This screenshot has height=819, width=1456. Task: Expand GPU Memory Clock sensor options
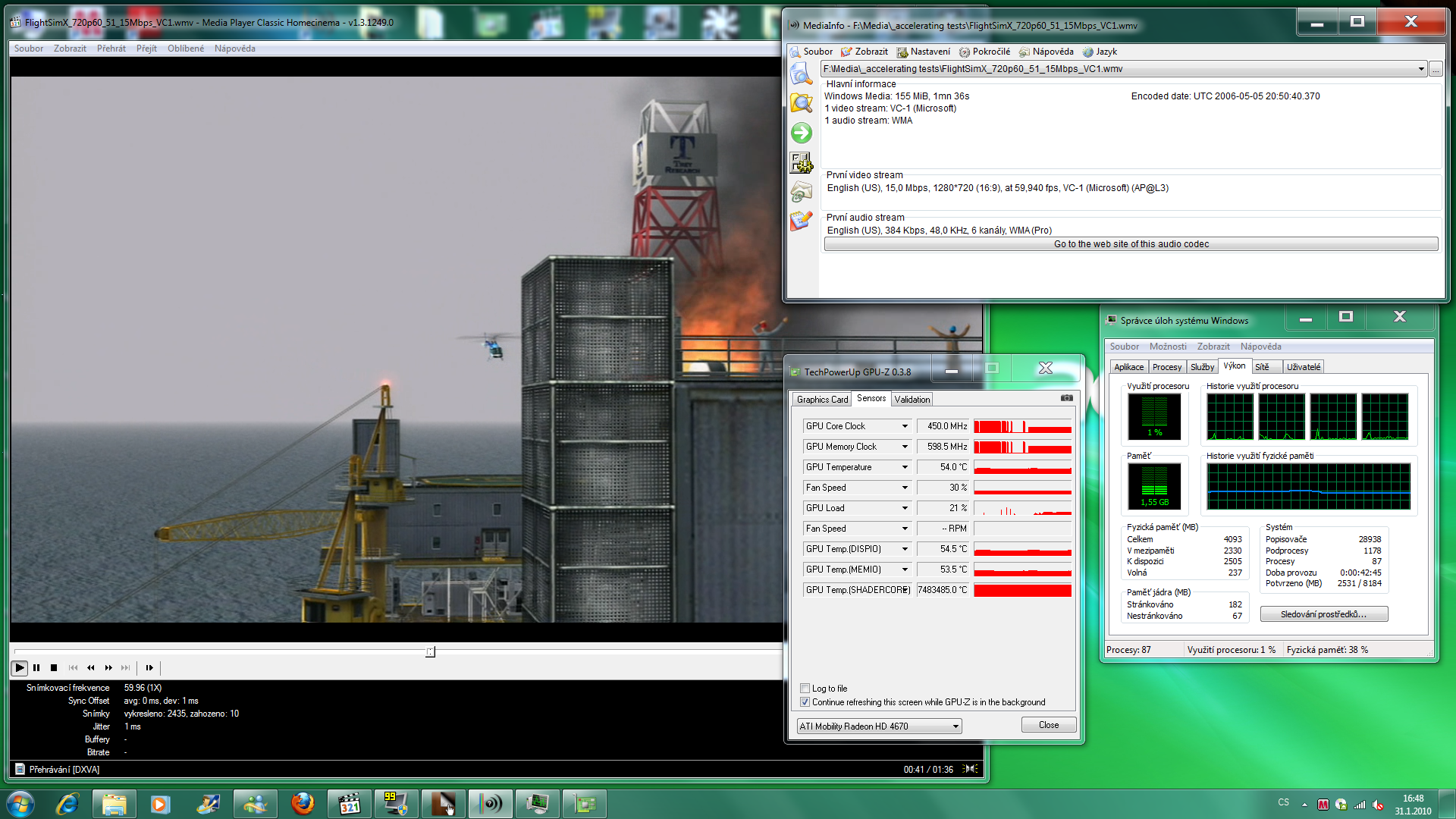coord(905,446)
